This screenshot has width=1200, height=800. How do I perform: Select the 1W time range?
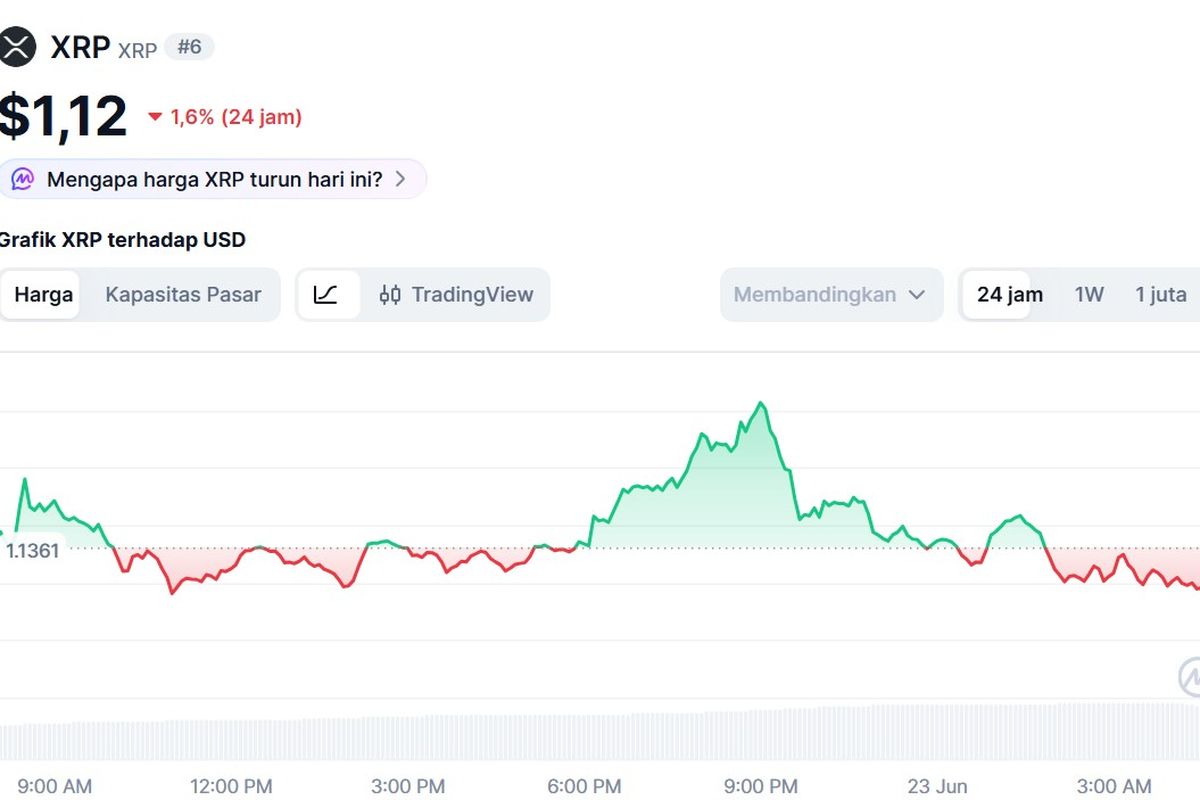pyautogui.click(x=1089, y=295)
